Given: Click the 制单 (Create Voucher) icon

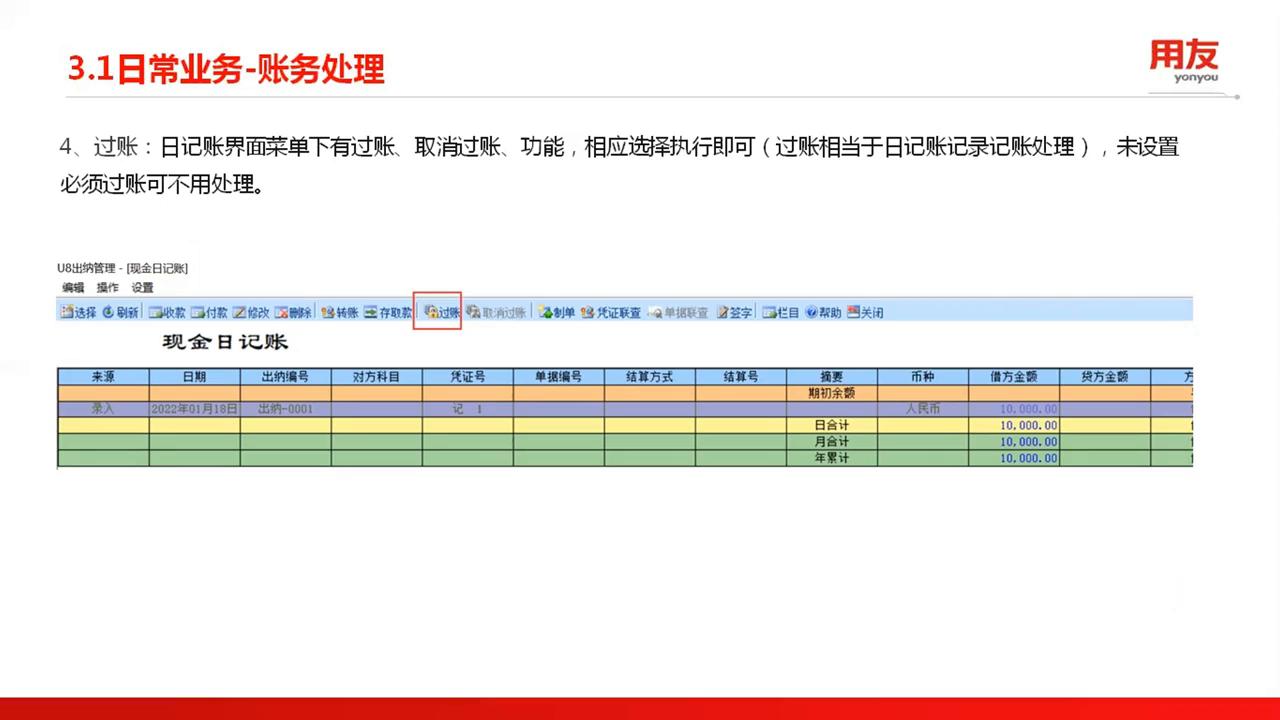Looking at the screenshot, I should [558, 312].
